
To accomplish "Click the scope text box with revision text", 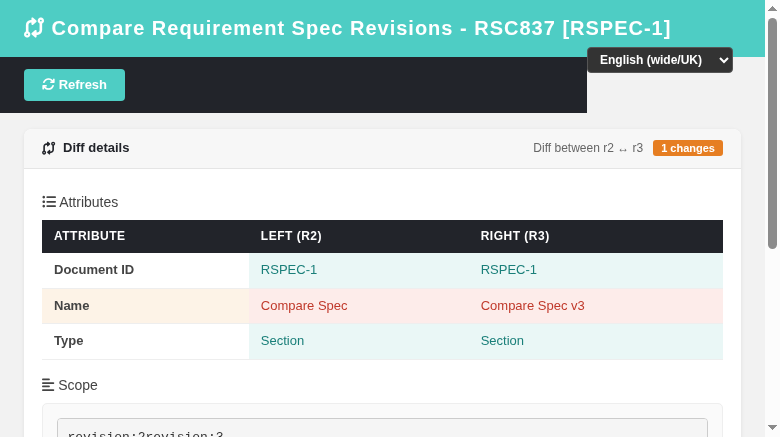I will click(x=382, y=428).
